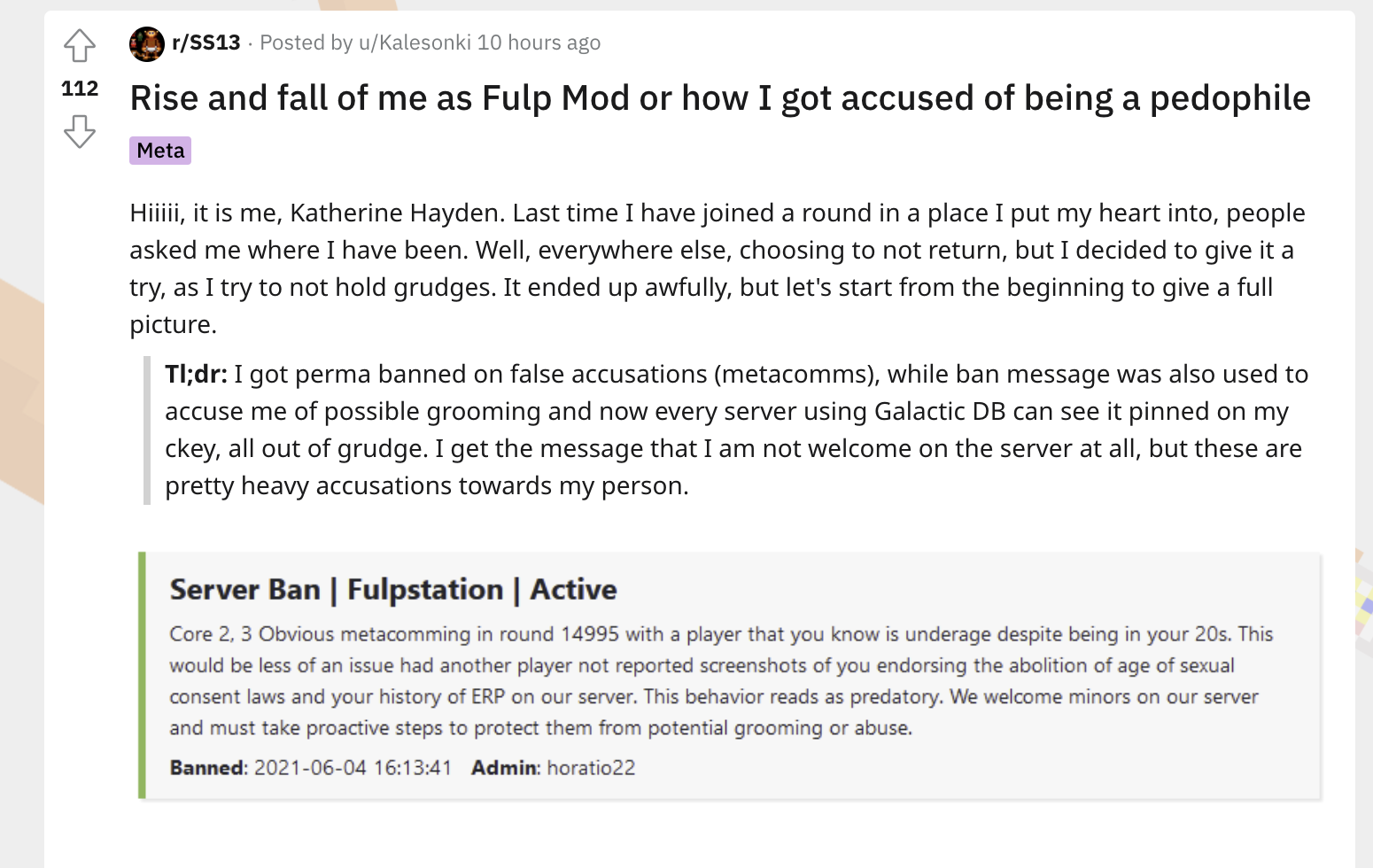Upvote the Fulp Mod post
This screenshot has width=1373, height=868.
80,45
